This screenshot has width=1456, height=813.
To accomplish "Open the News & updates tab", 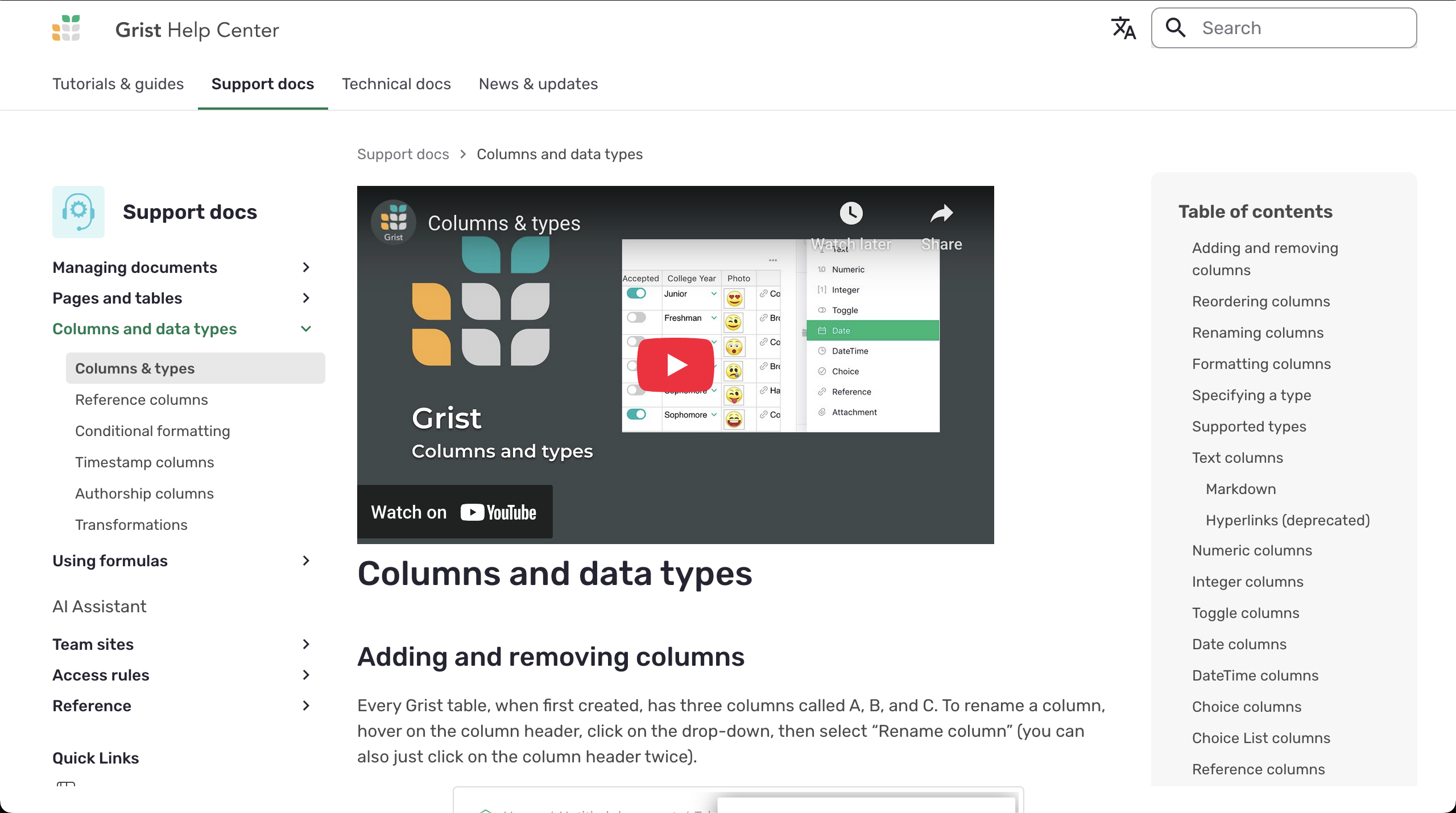I will (538, 84).
